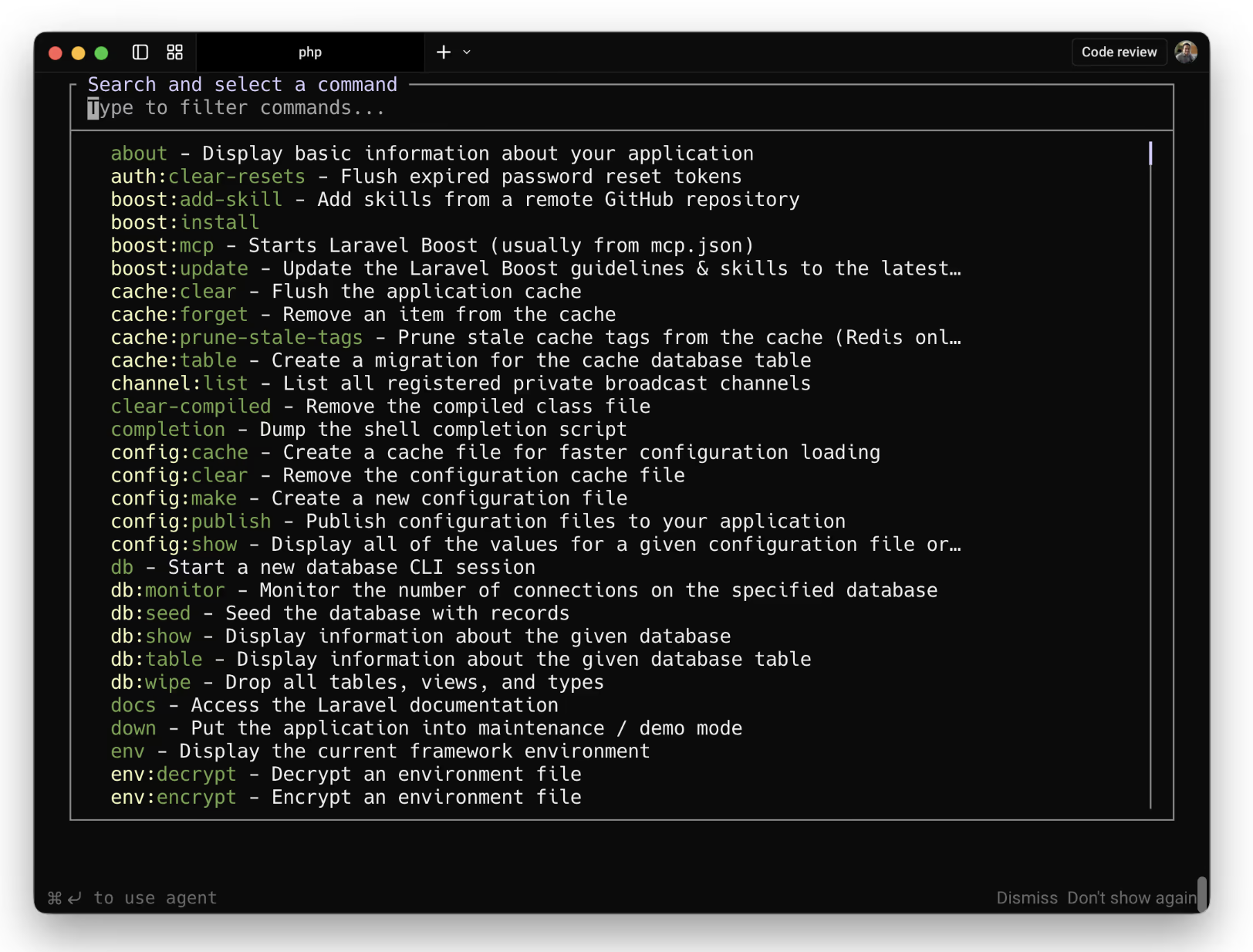1253x952 pixels.
Task: Dismiss the agent hint
Action: tap(1026, 898)
